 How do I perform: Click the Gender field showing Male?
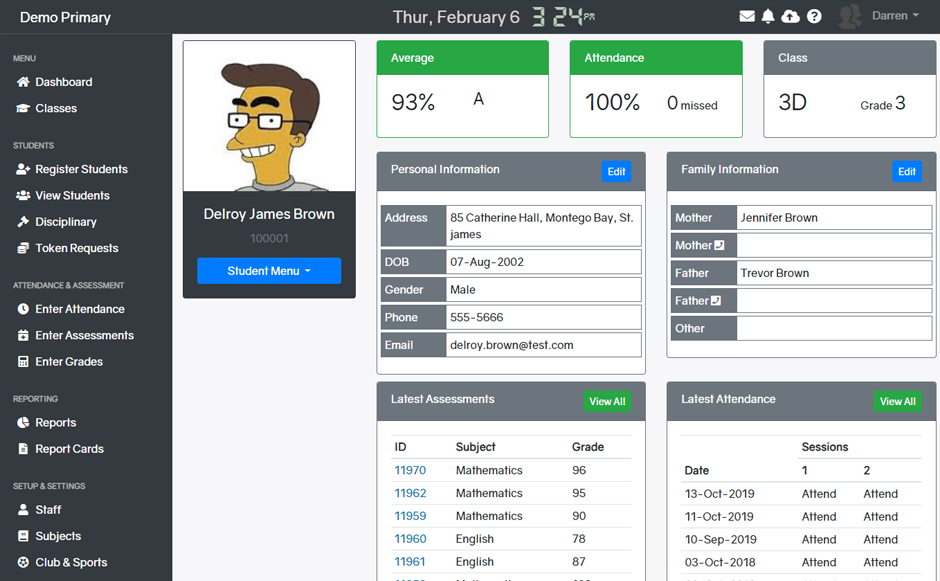point(543,290)
